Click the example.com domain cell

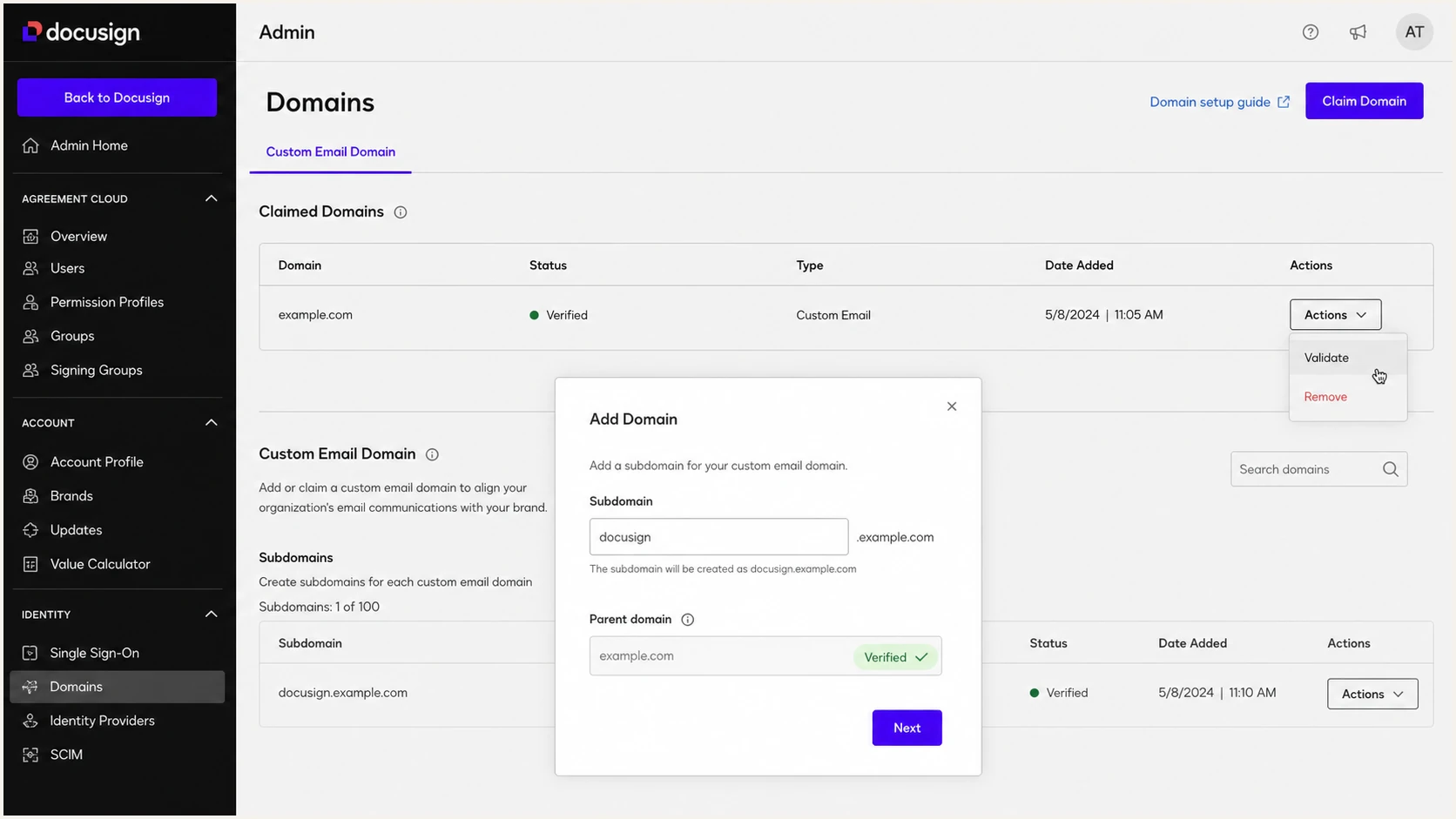315,315
